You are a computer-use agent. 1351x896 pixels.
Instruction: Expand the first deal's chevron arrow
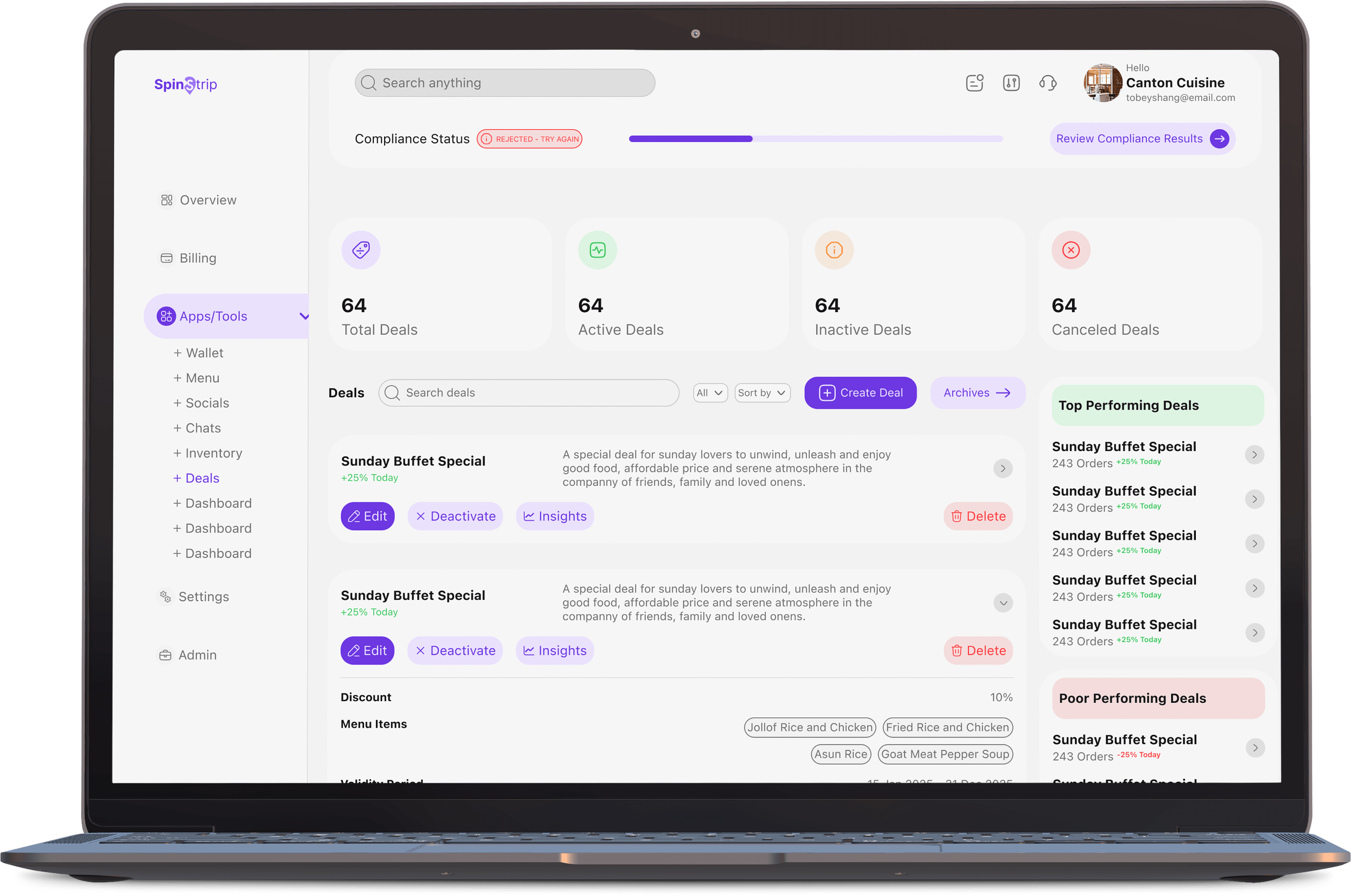pos(1003,469)
